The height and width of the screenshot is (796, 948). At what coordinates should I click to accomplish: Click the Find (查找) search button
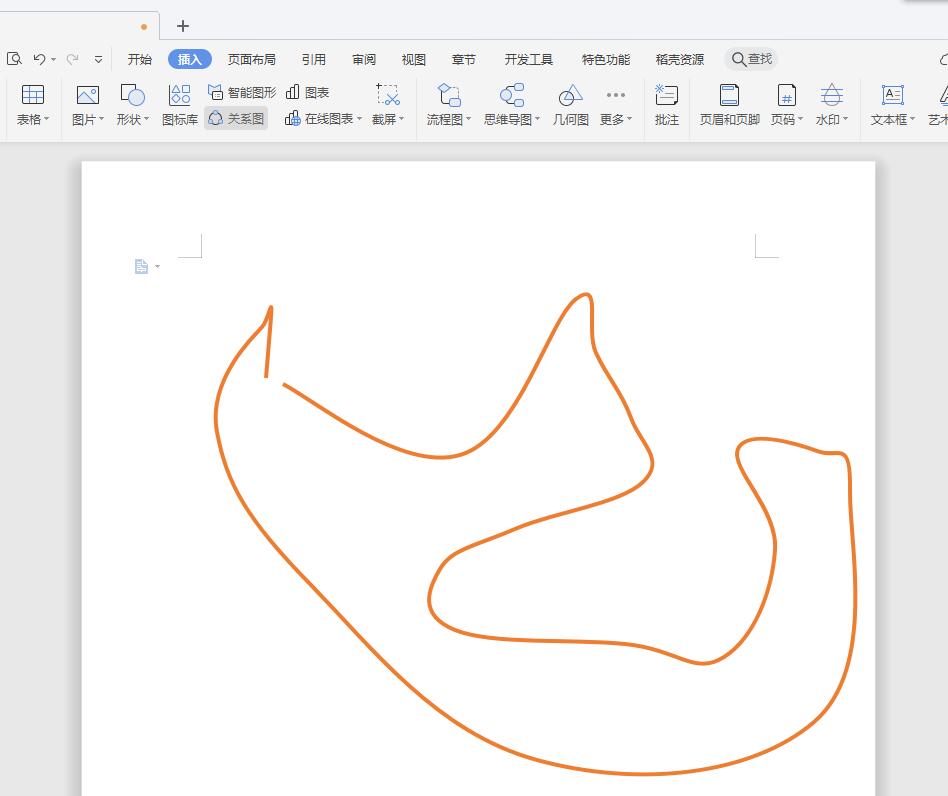752,59
